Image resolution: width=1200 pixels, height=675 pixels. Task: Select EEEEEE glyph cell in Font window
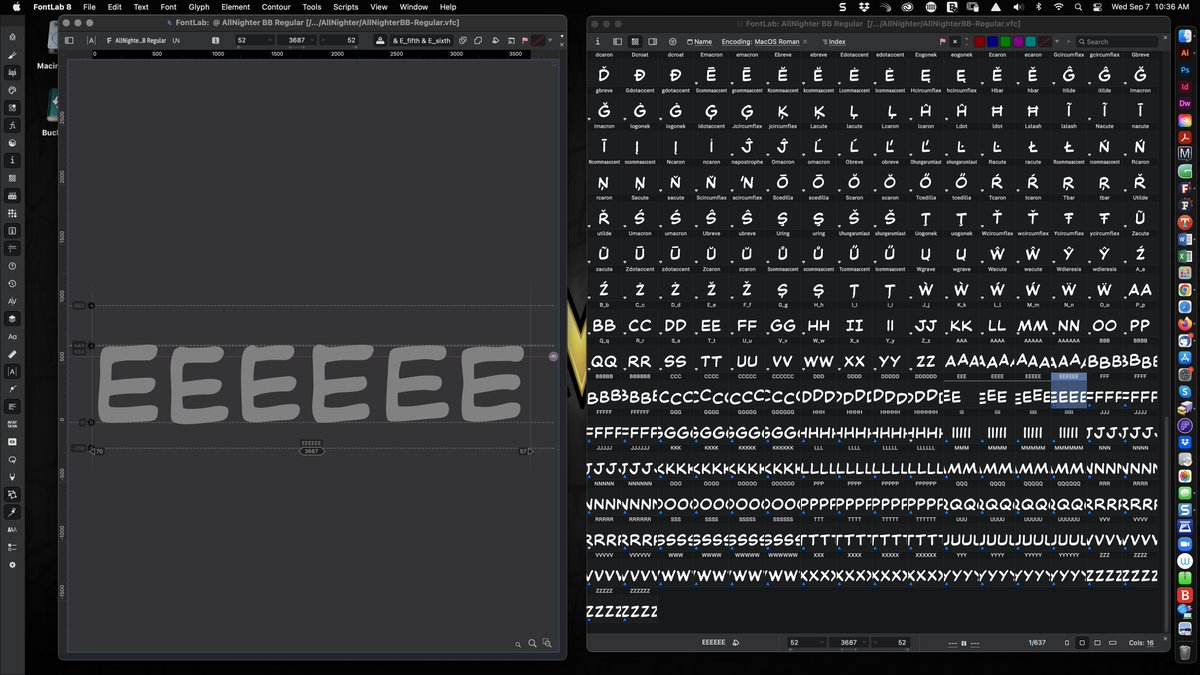coord(1069,390)
